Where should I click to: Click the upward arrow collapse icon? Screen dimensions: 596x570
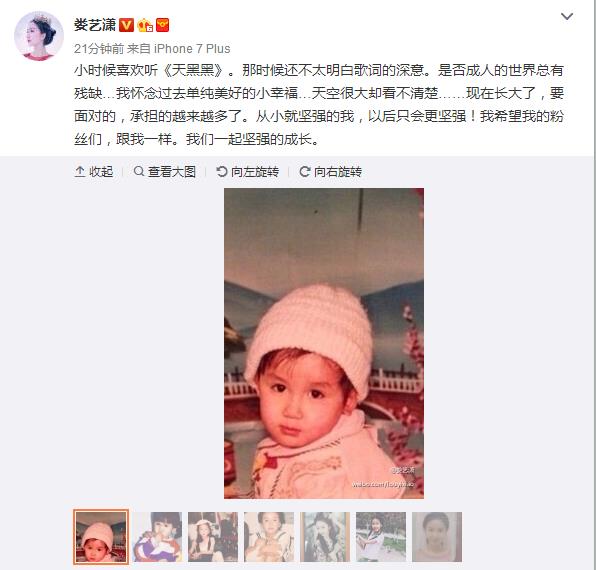point(79,172)
